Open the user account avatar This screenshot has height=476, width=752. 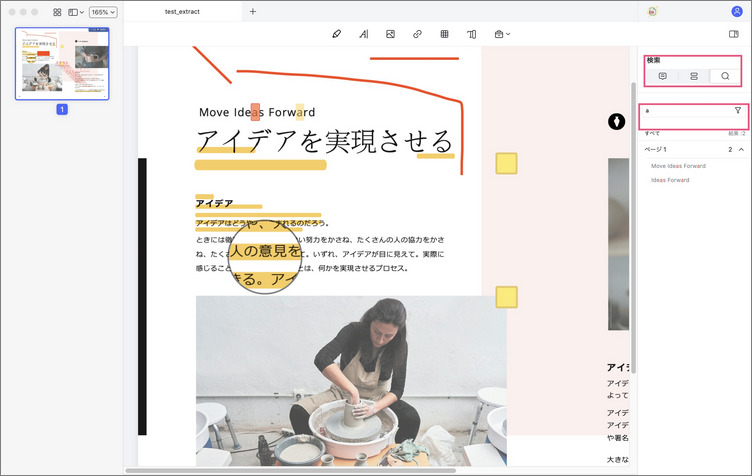click(737, 12)
